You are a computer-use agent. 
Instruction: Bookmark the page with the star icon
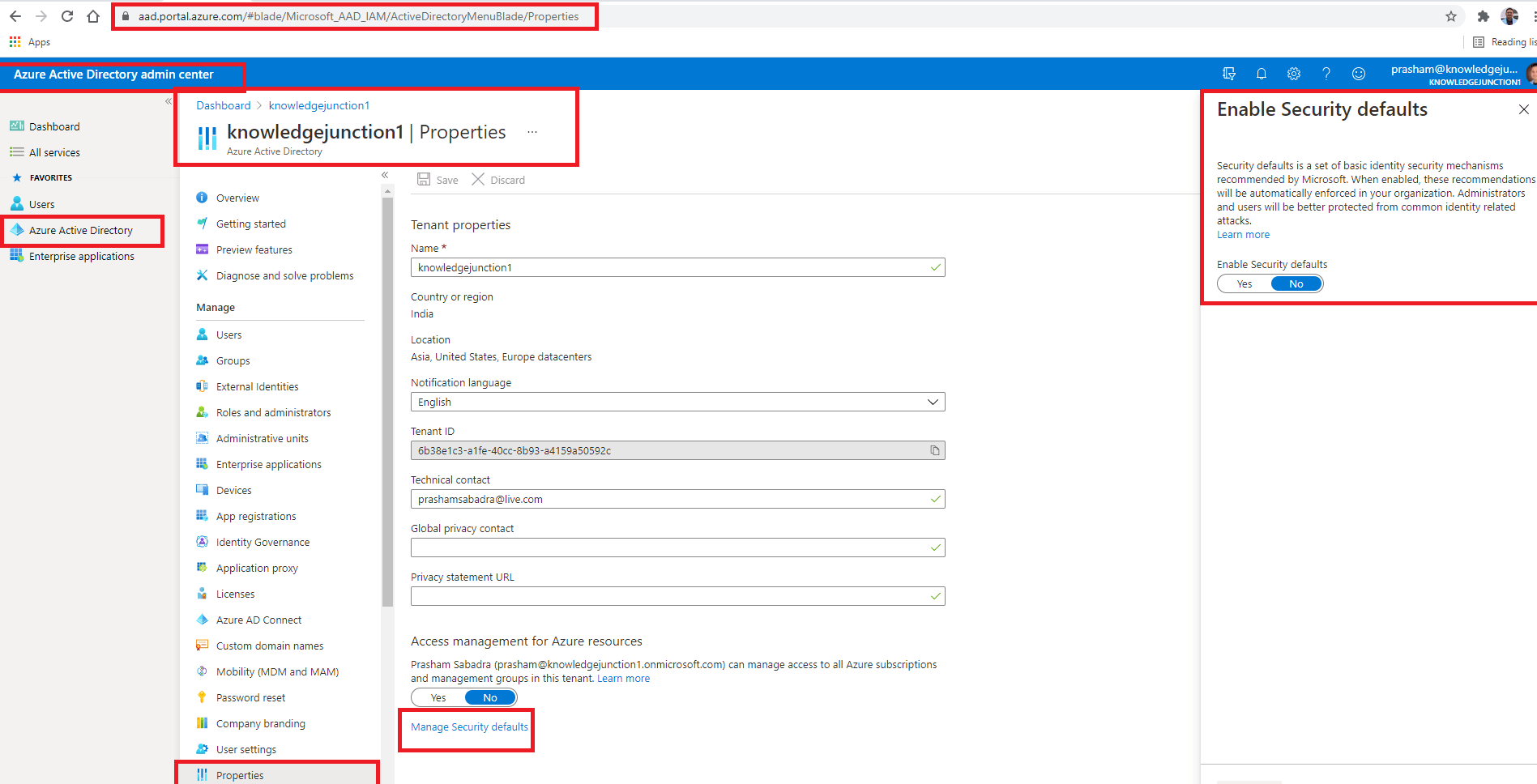[1451, 15]
